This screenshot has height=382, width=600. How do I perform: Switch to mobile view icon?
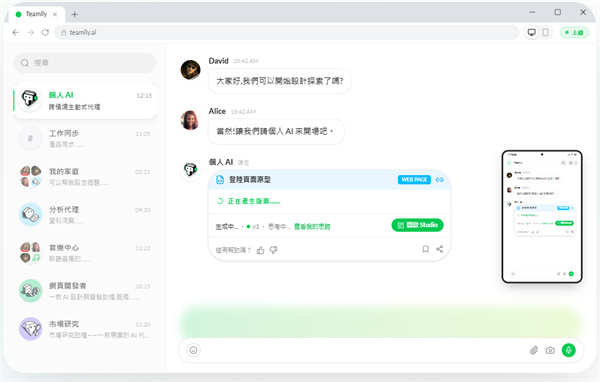pyautogui.click(x=546, y=33)
